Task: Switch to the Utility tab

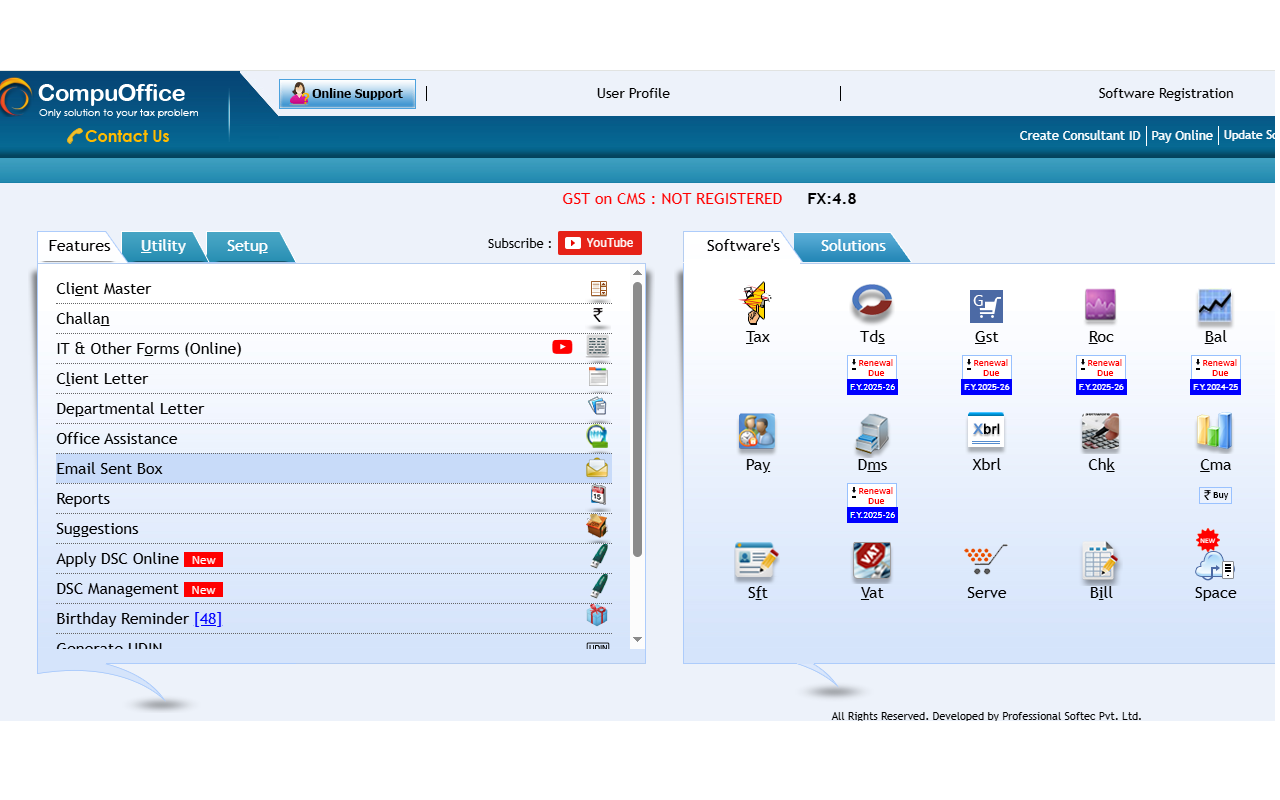Action: (x=162, y=246)
